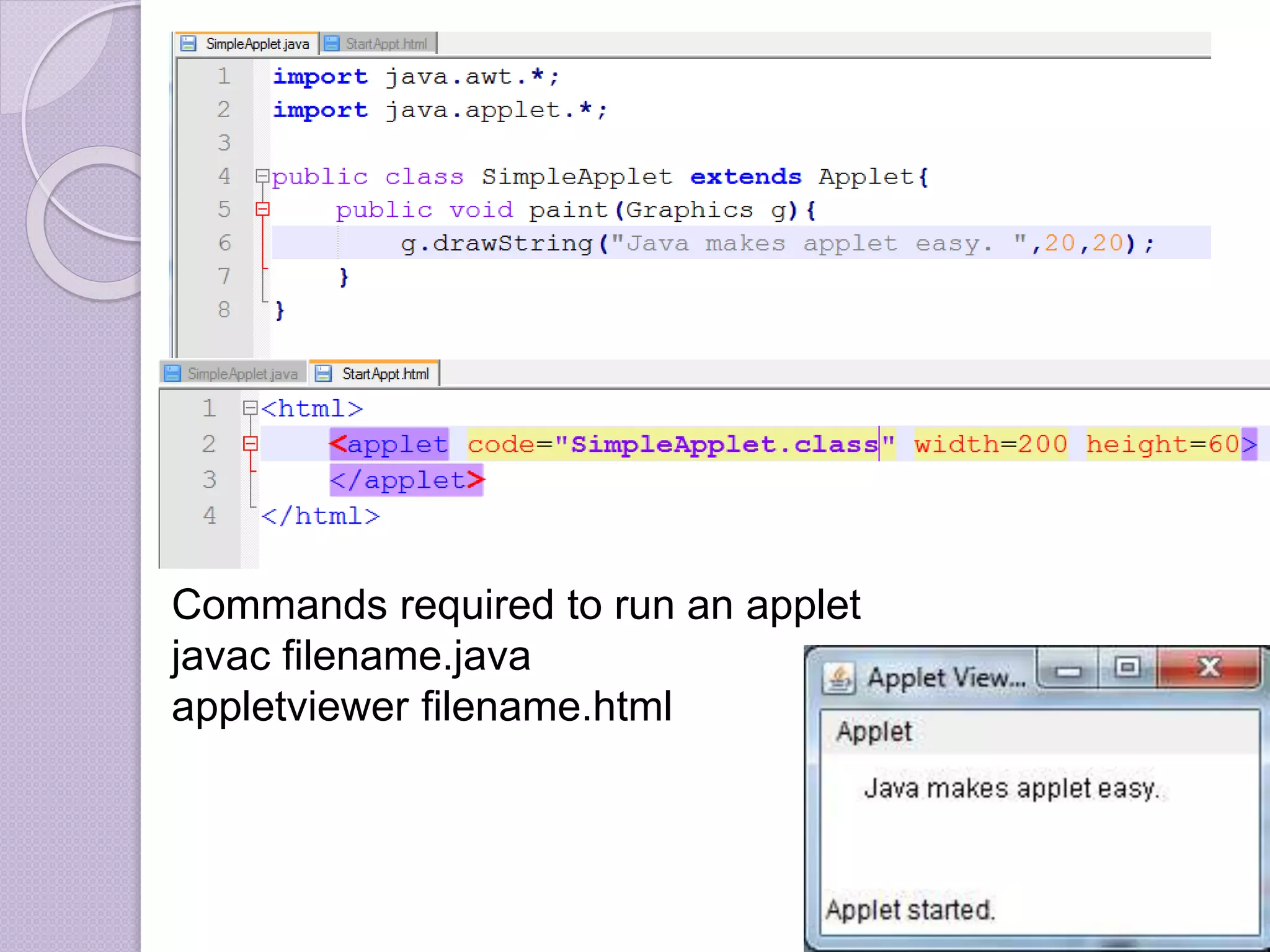1270x952 pixels.
Task: Collapse the applet tag fold marker
Action: point(250,444)
